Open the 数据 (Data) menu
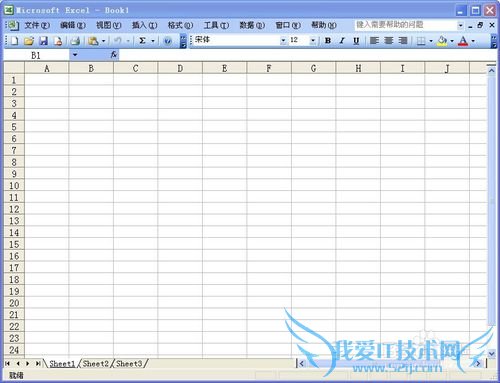This screenshot has height=383, width=500. [x=252, y=25]
